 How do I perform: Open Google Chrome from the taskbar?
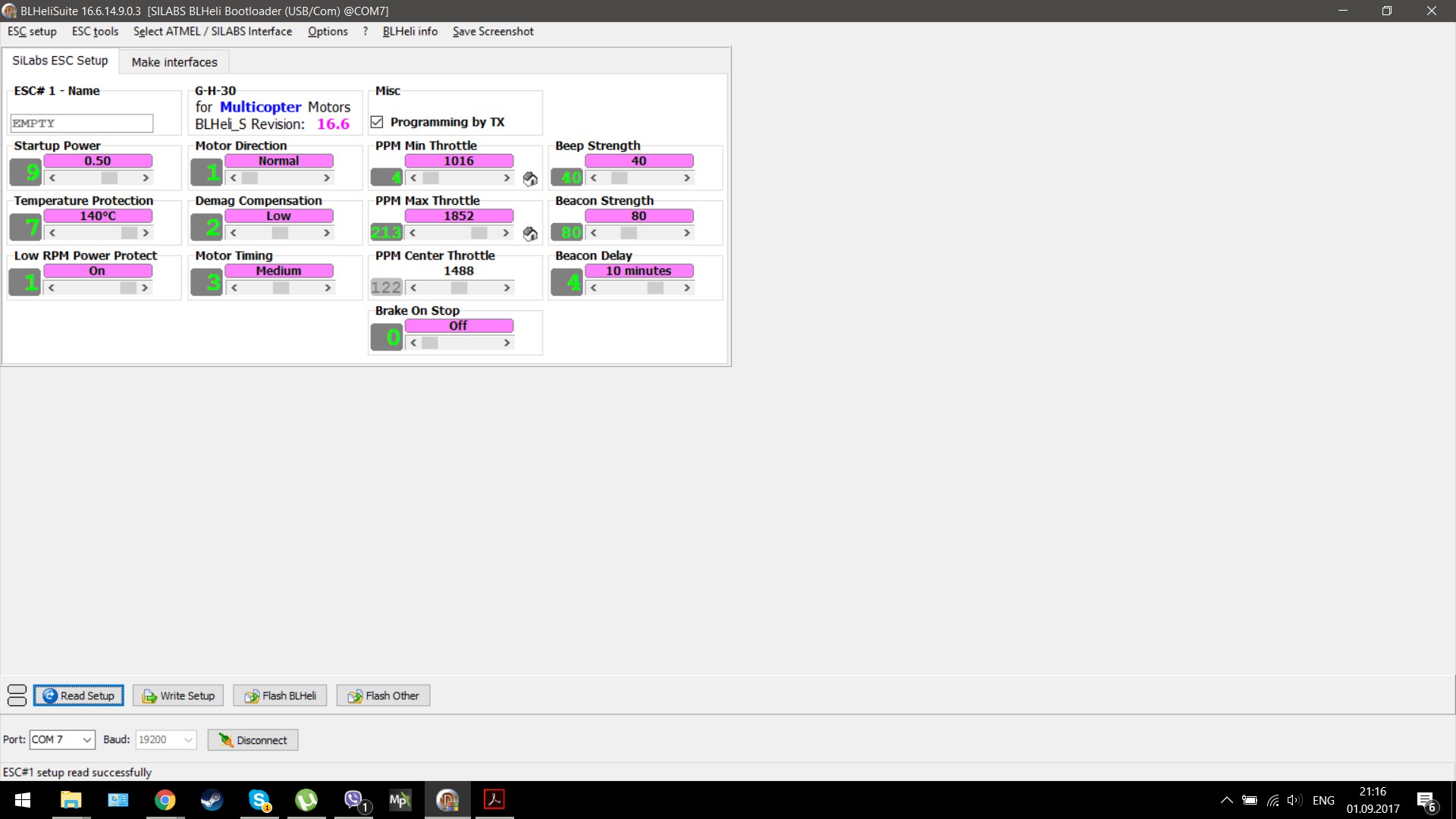(165, 800)
